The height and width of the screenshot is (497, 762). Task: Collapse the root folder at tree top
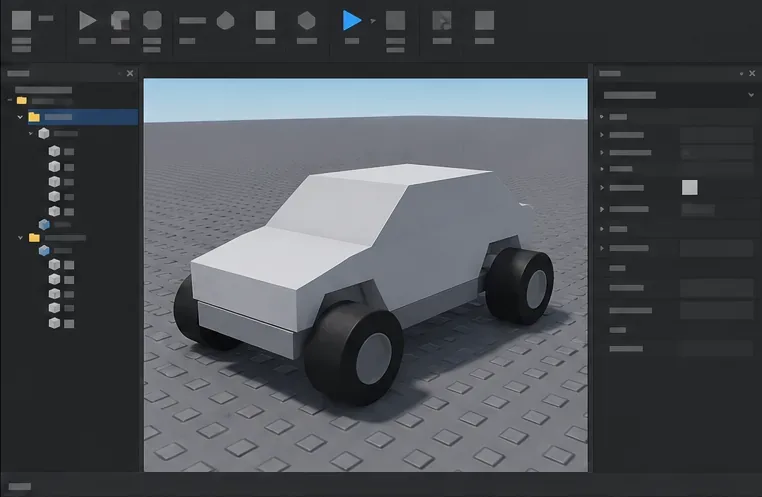click(x=9, y=101)
